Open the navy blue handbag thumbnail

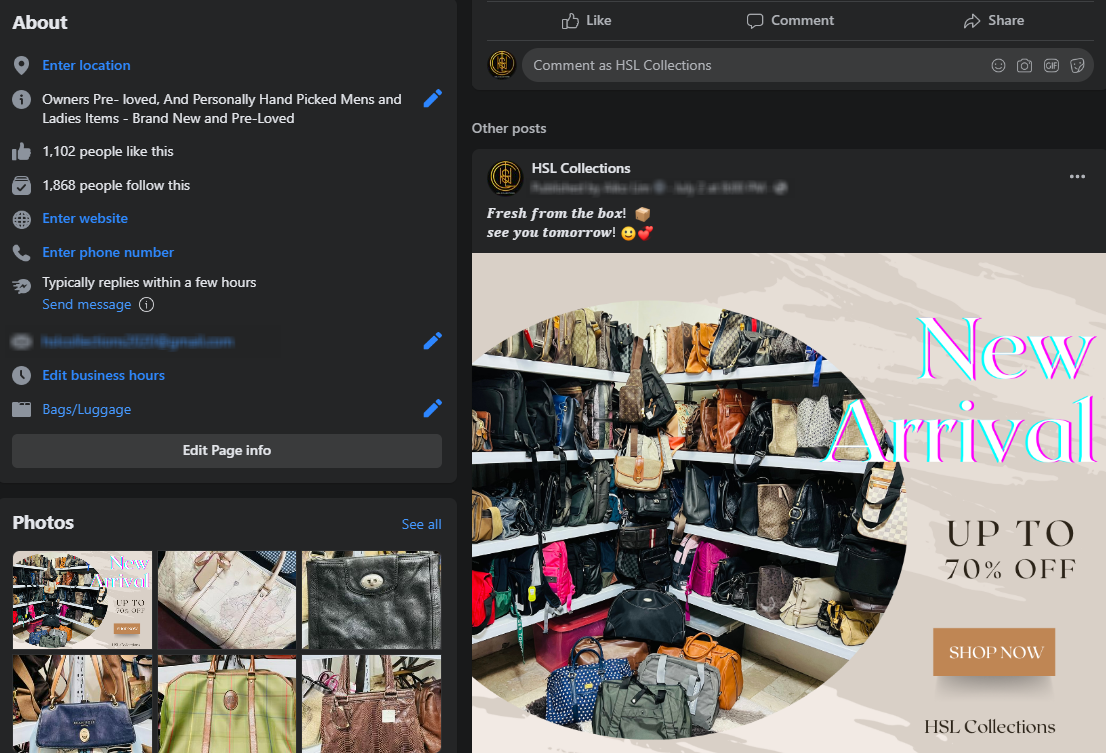click(x=82, y=704)
